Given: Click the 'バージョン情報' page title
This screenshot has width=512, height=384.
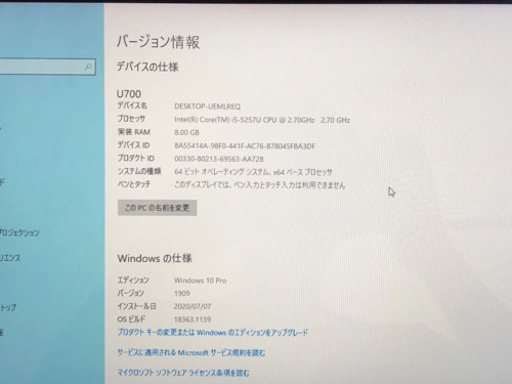Looking at the screenshot, I should click(158, 42).
